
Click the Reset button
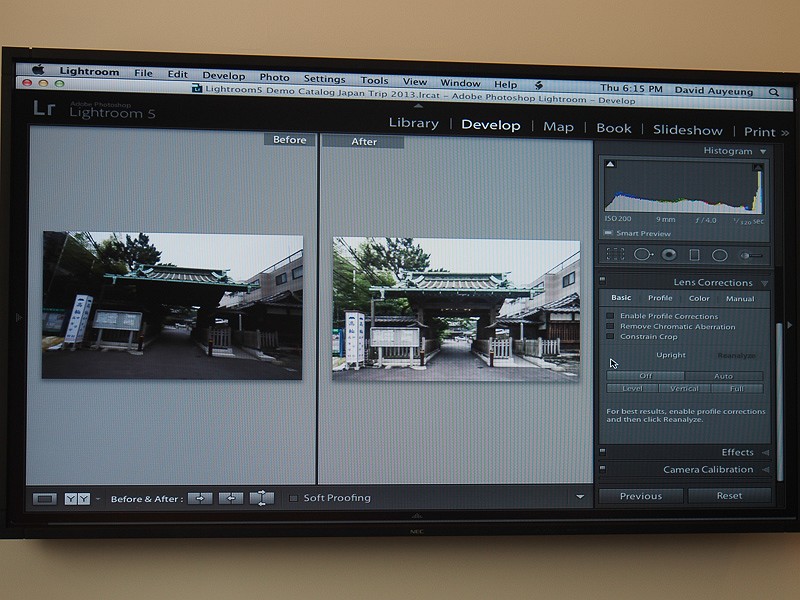[x=729, y=495]
